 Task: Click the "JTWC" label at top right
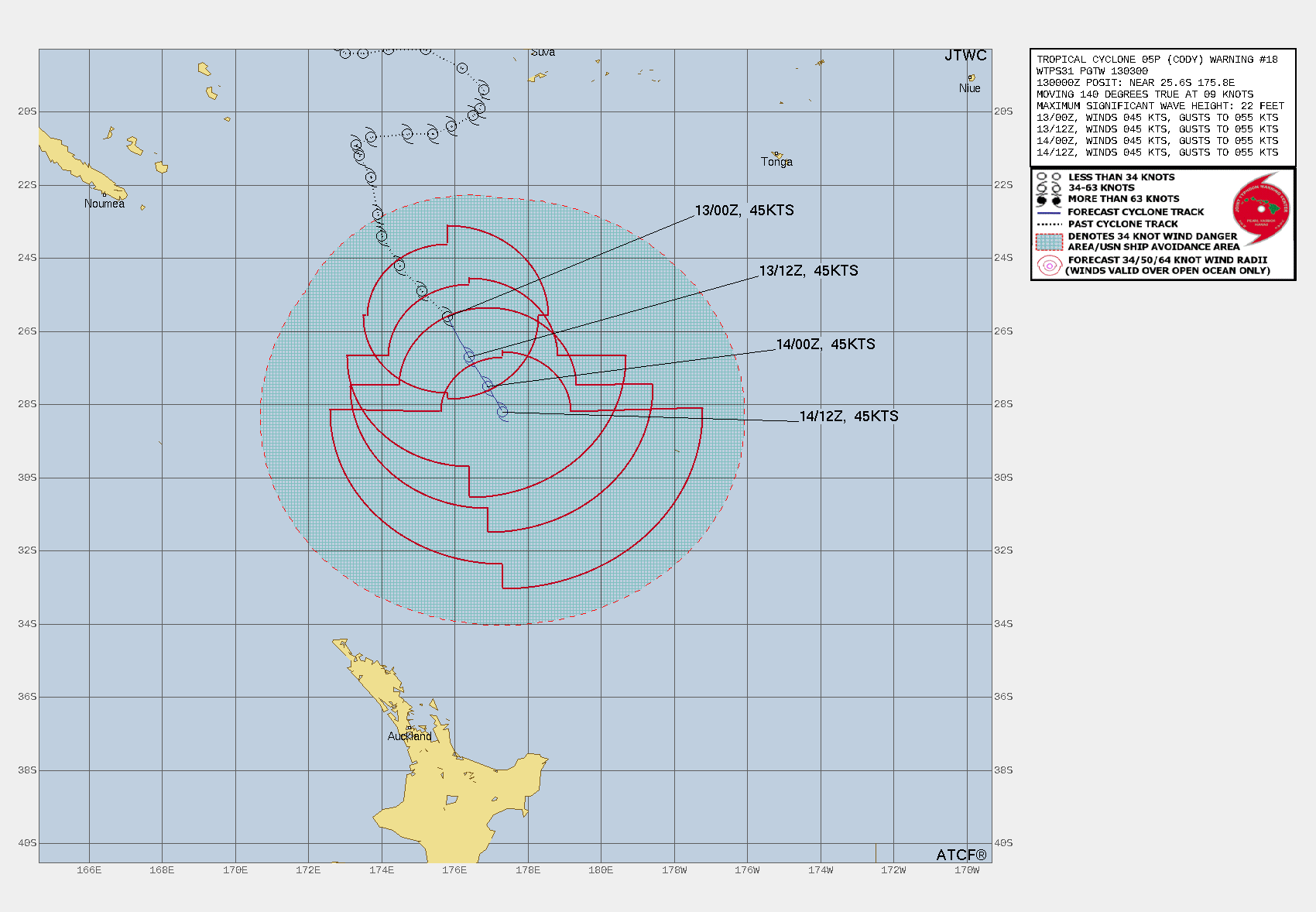tap(965, 56)
